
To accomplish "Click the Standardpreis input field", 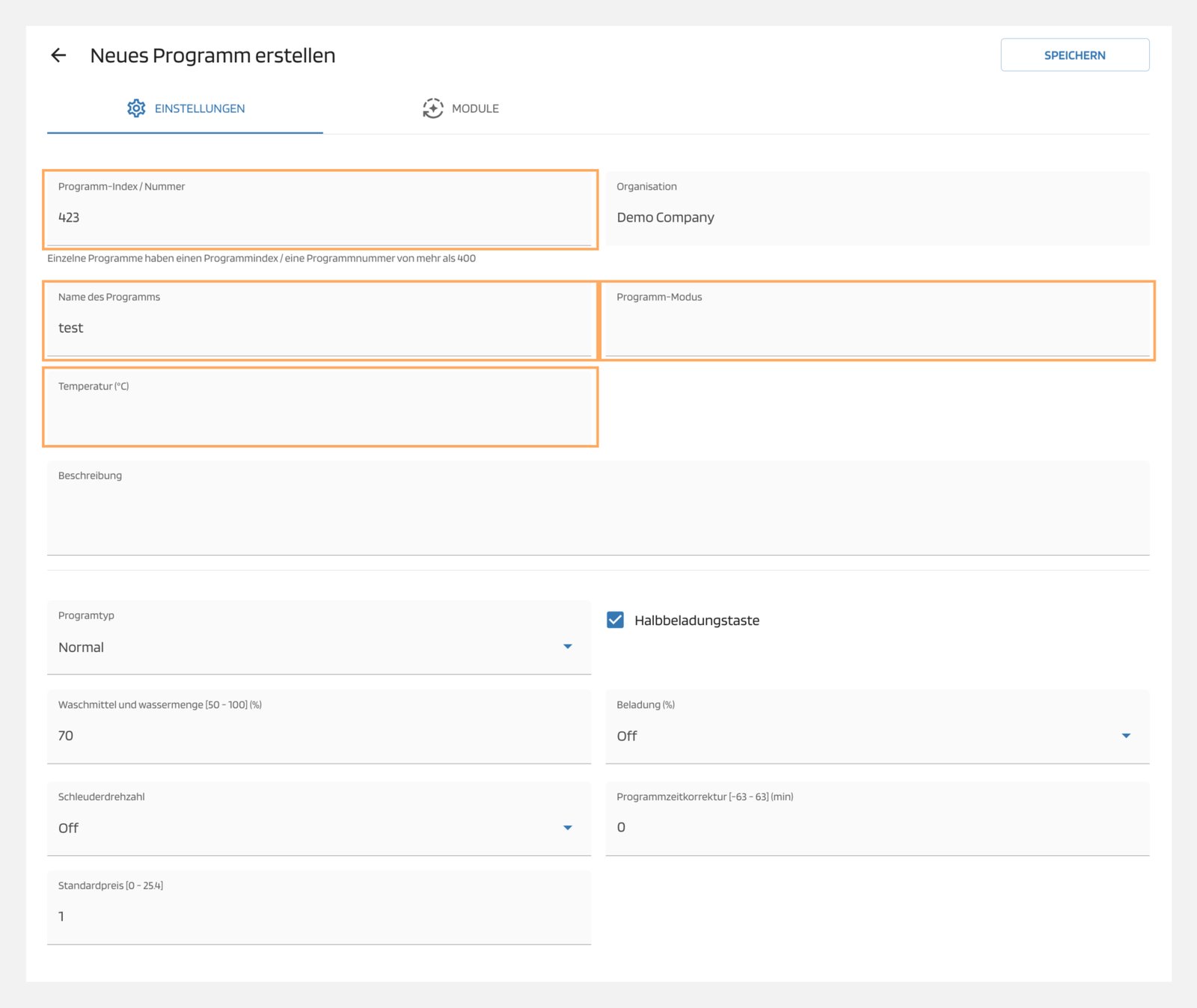I will click(319, 916).
